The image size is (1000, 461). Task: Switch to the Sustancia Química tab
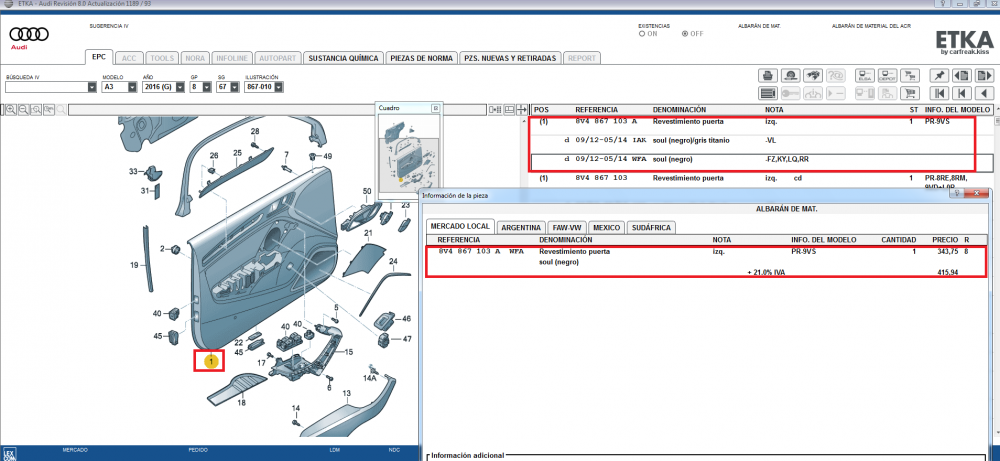coord(343,58)
